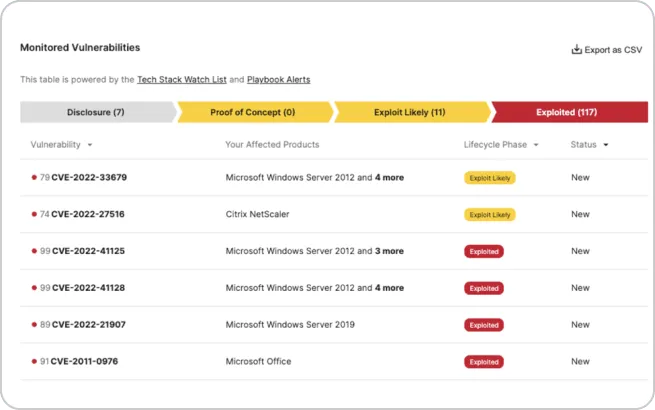
Task: Switch to the Exploit Likely (11) tab
Action: [410, 112]
